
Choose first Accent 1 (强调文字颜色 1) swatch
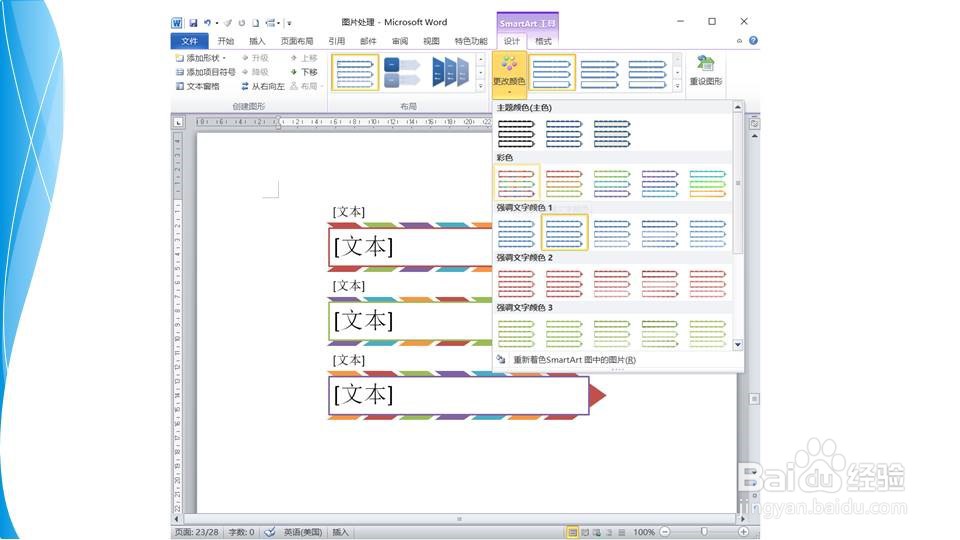point(516,233)
